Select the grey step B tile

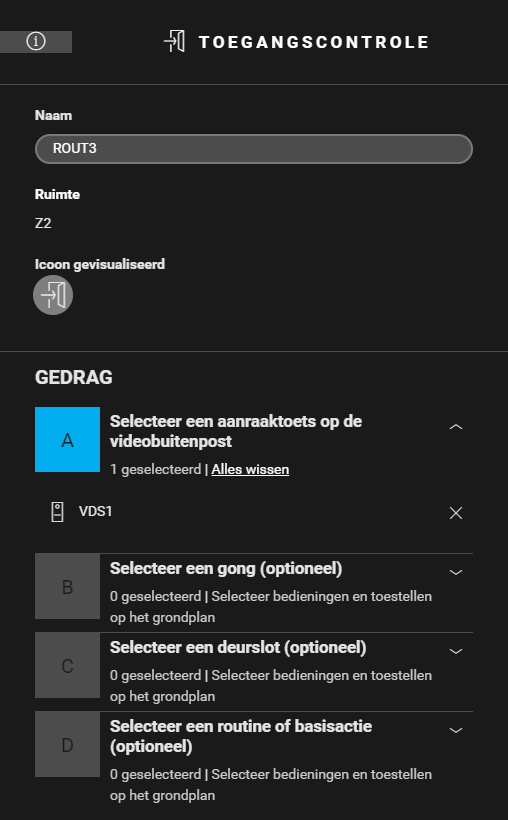(x=67, y=587)
